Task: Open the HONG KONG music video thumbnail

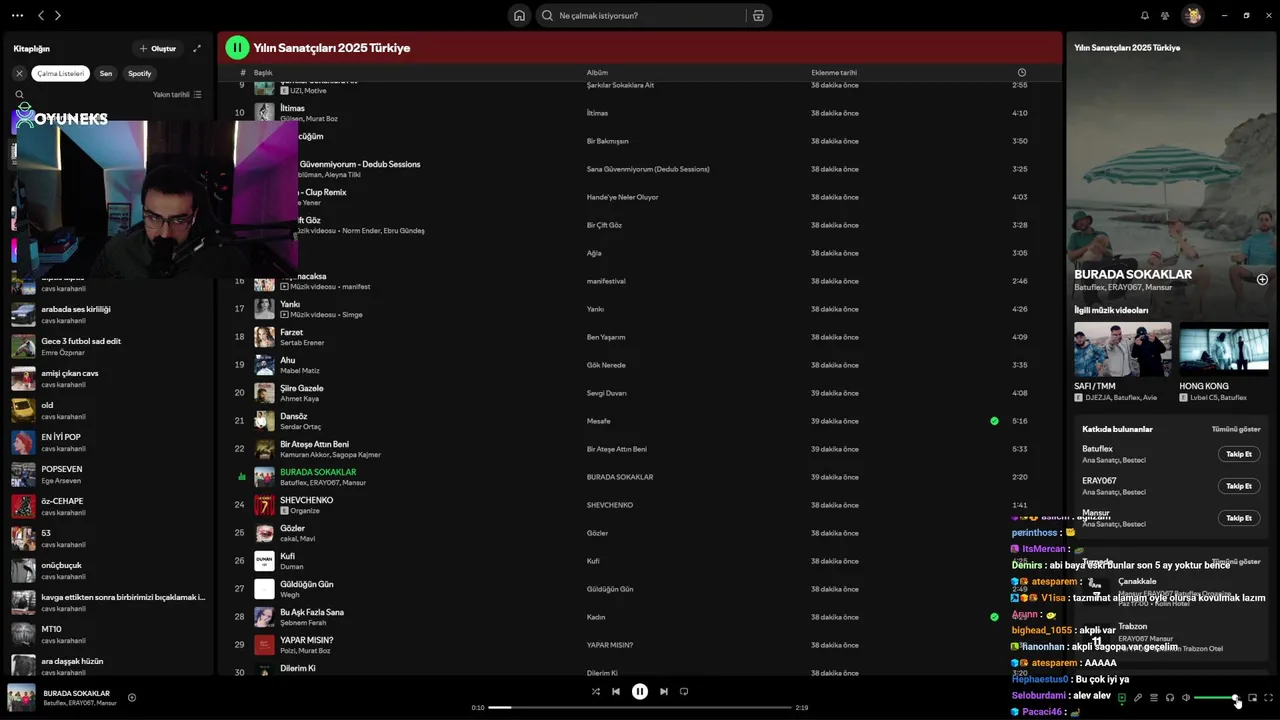Action: click(x=1224, y=349)
